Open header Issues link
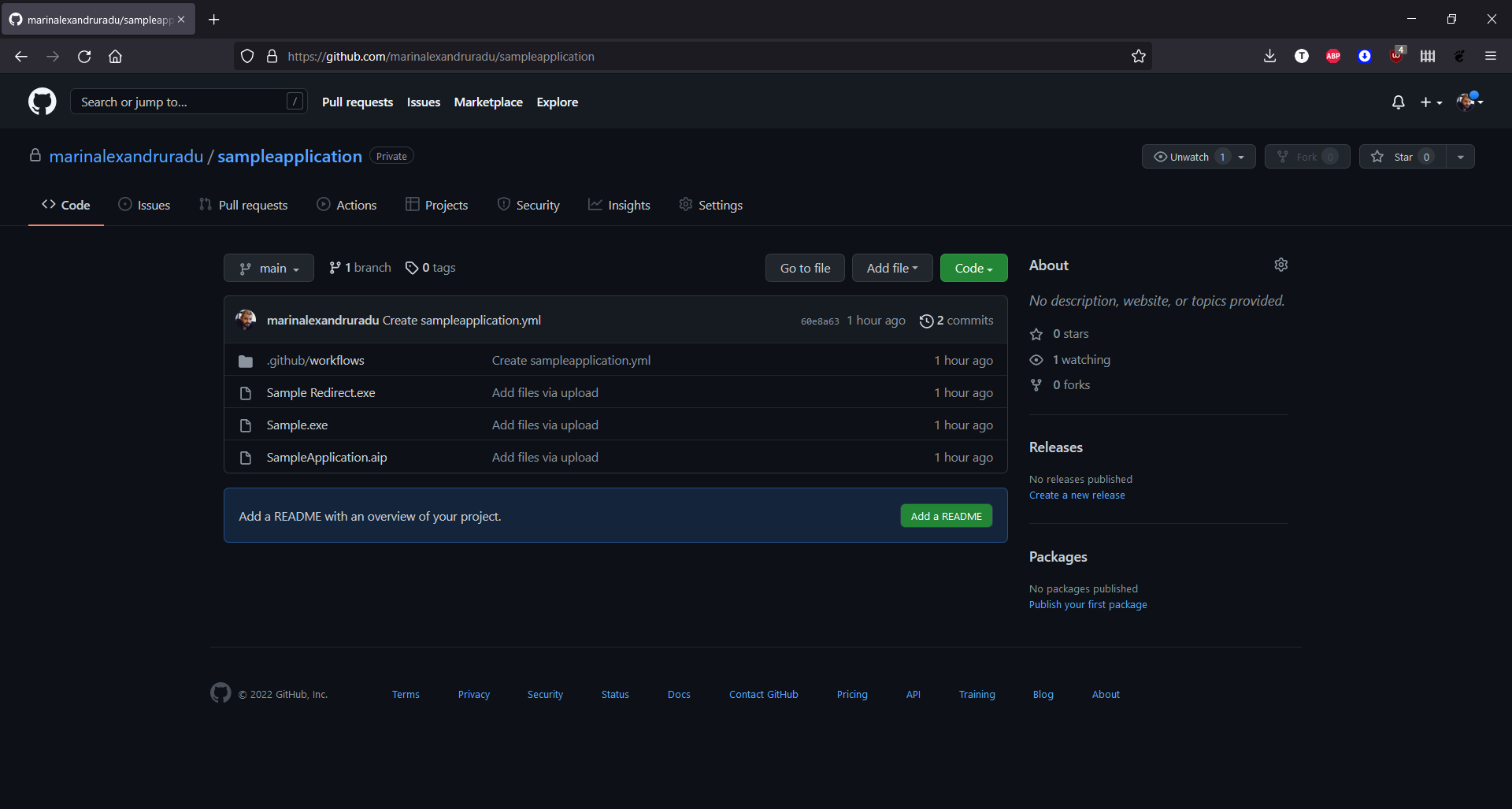This screenshot has width=1512, height=809. pyautogui.click(x=424, y=102)
